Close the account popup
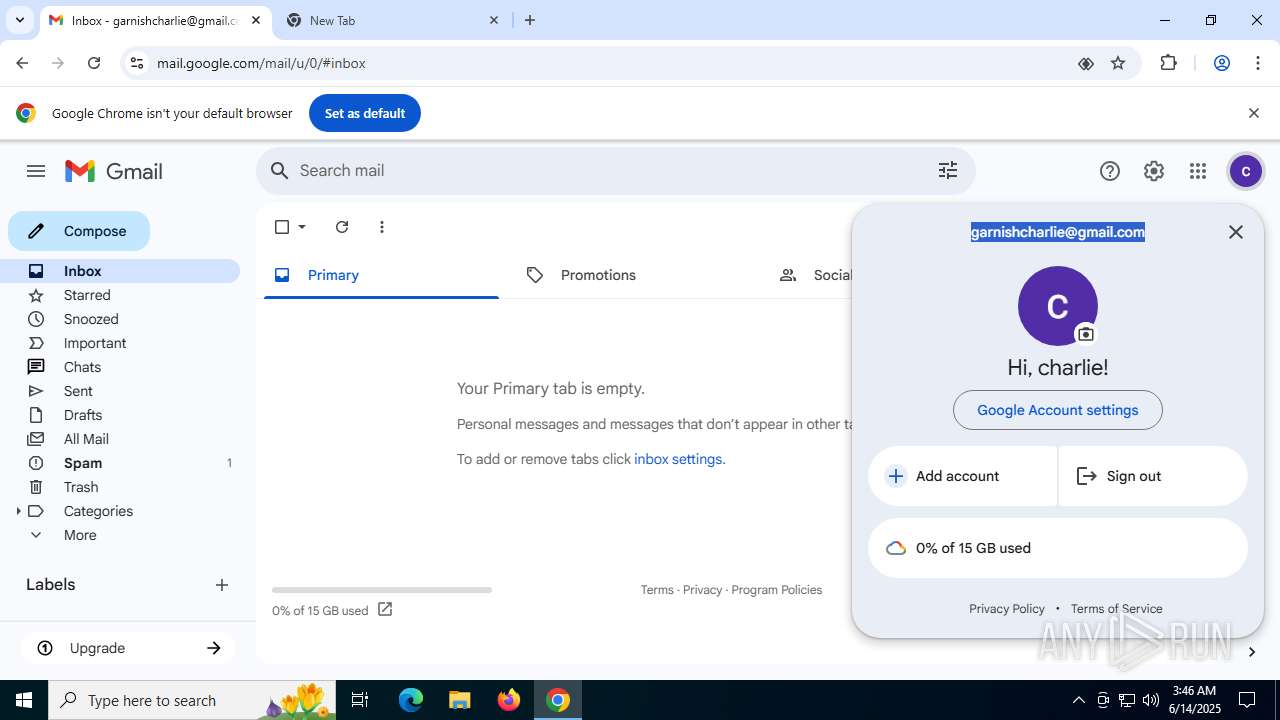Screen dimensions: 1280x720 (1236, 232)
